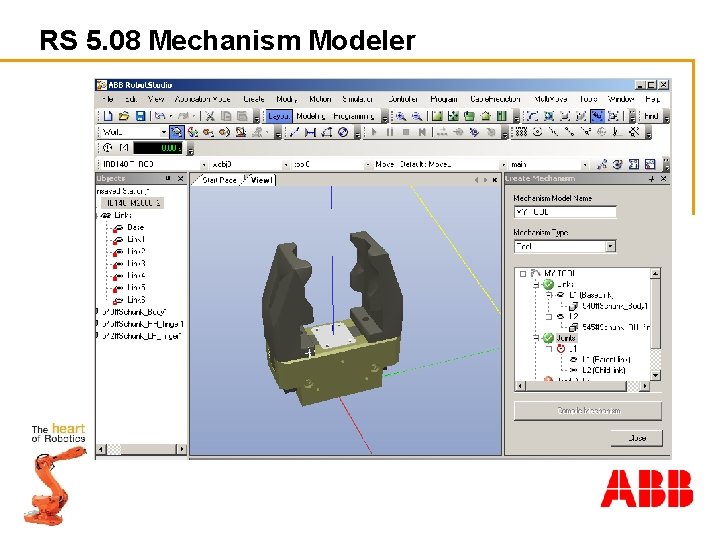Collapse the J1 joint node
This screenshot has height=540, width=720.
(x=549, y=349)
